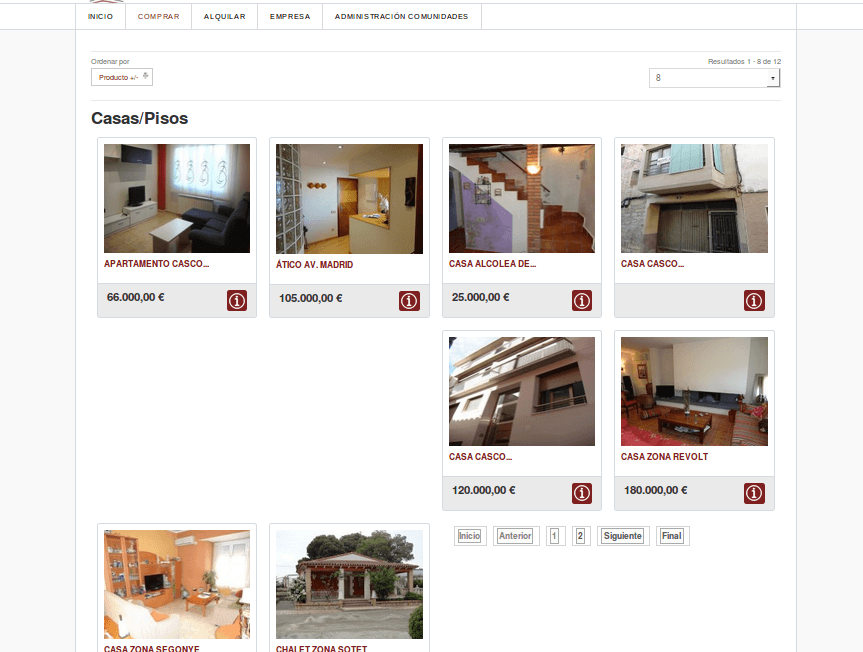This screenshot has height=652, width=863.
Task: Click the Siguiente pagination button
Action: pos(623,536)
